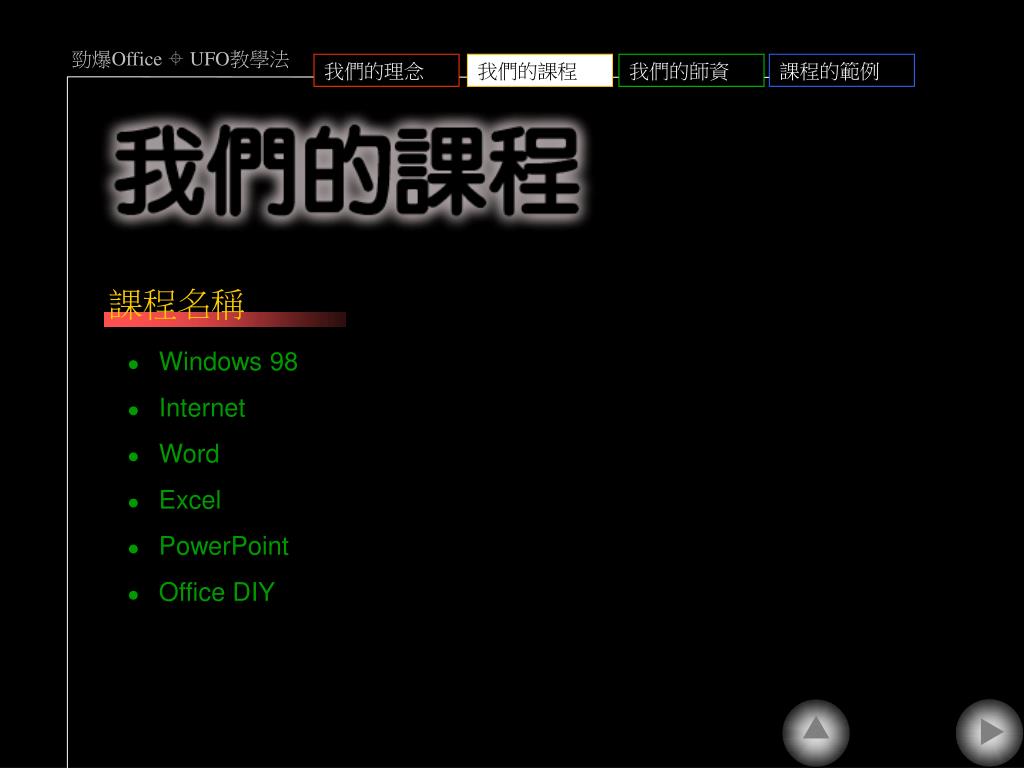The height and width of the screenshot is (768, 1024).
Task: Select the Windows 98 list item
Action: point(228,362)
